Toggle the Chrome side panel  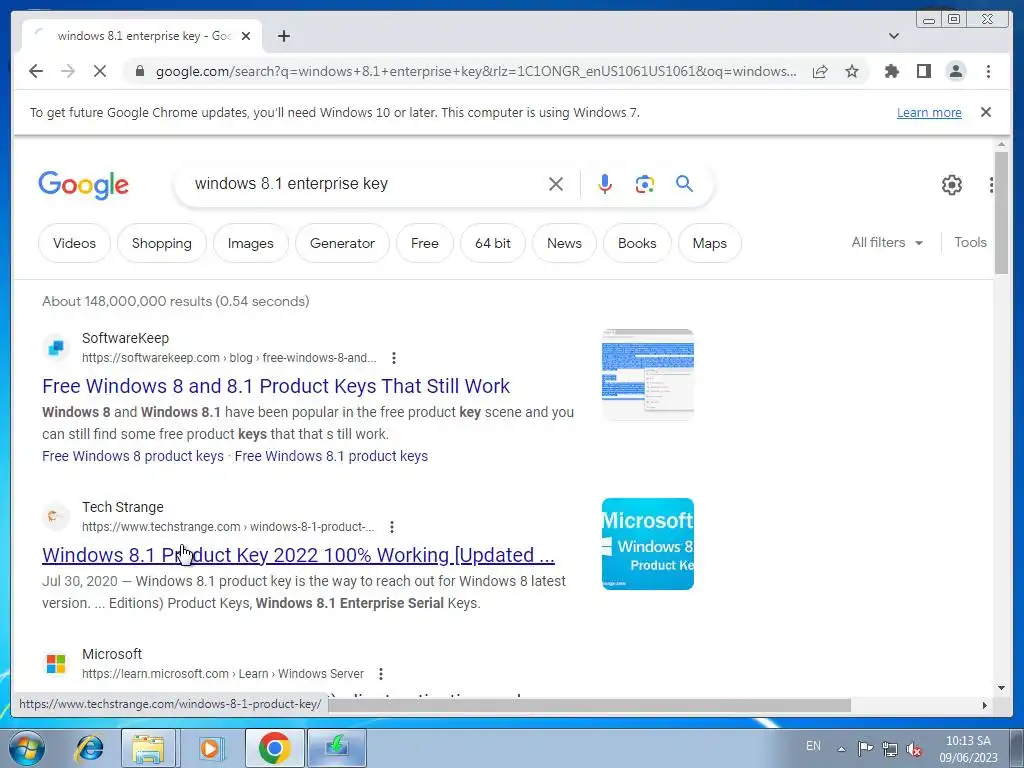coord(923,71)
